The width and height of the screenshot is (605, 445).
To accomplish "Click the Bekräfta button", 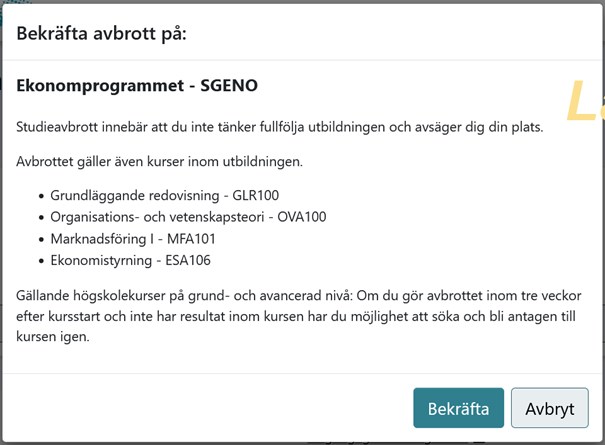I will click(458, 408).
